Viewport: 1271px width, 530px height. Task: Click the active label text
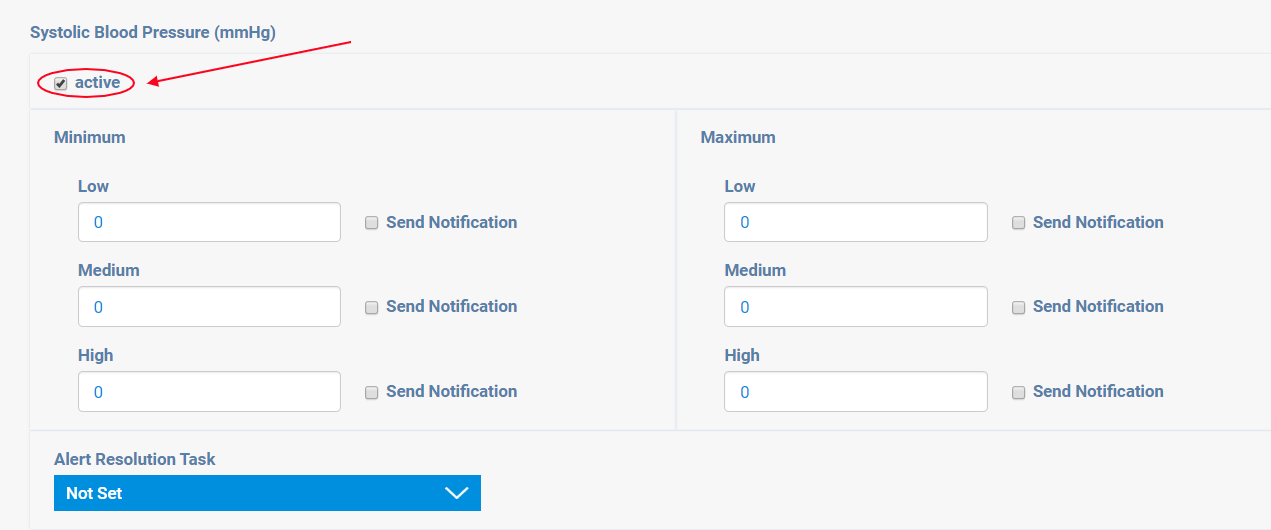(97, 83)
